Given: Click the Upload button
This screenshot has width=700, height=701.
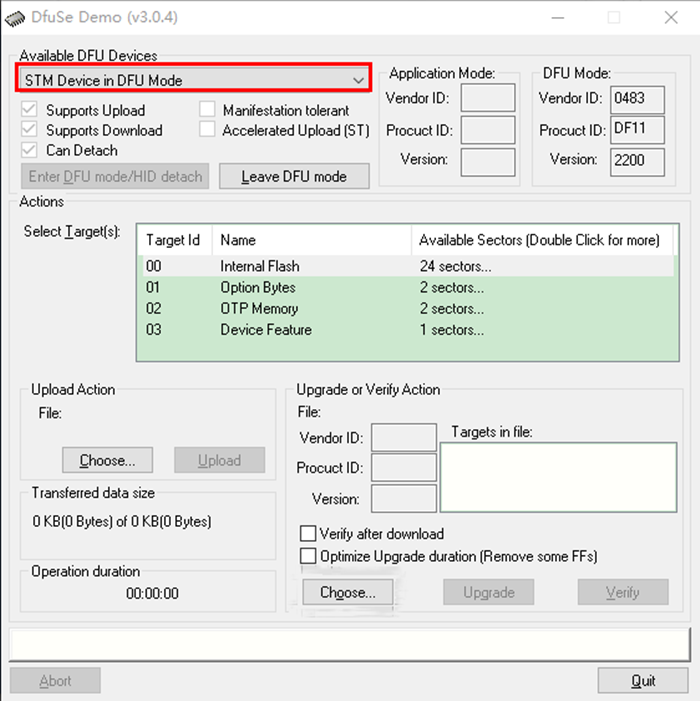Looking at the screenshot, I should tap(219, 460).
